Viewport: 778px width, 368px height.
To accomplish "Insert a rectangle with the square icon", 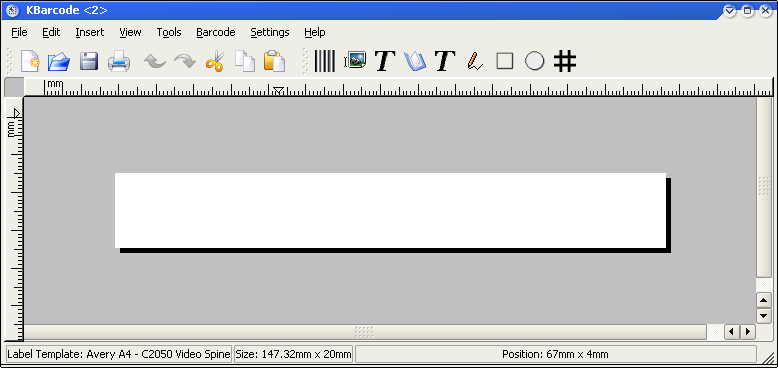I will coord(505,61).
